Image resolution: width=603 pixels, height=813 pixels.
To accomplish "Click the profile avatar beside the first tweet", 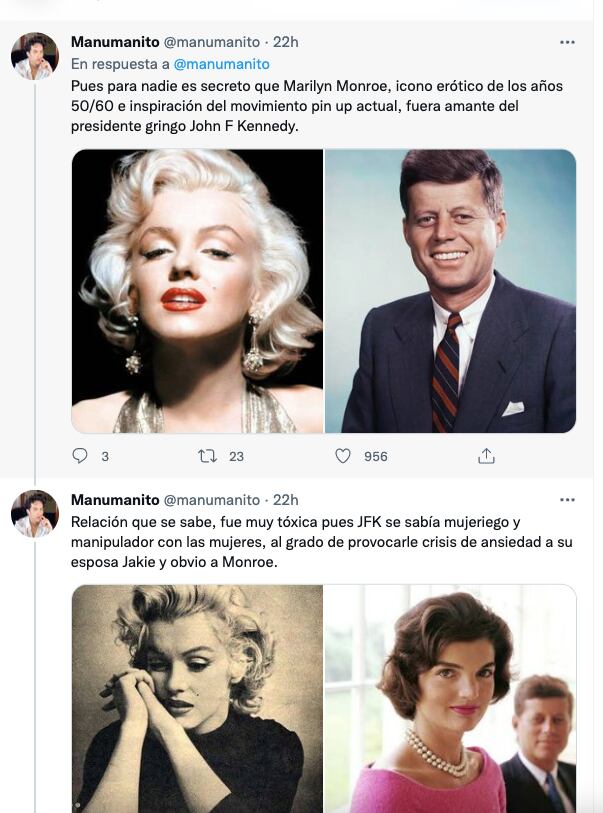I will tap(35, 56).
